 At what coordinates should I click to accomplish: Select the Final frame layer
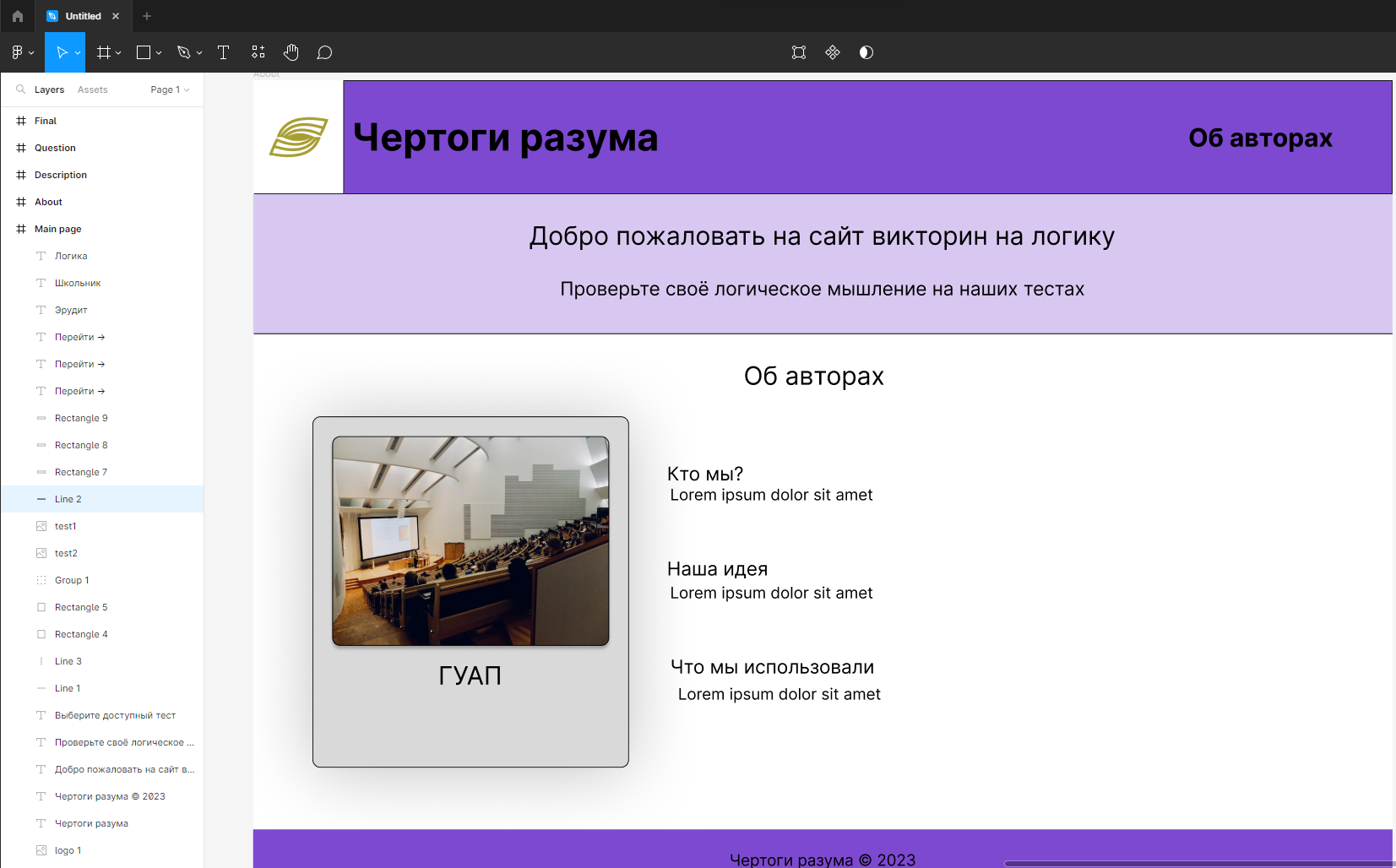point(102,121)
